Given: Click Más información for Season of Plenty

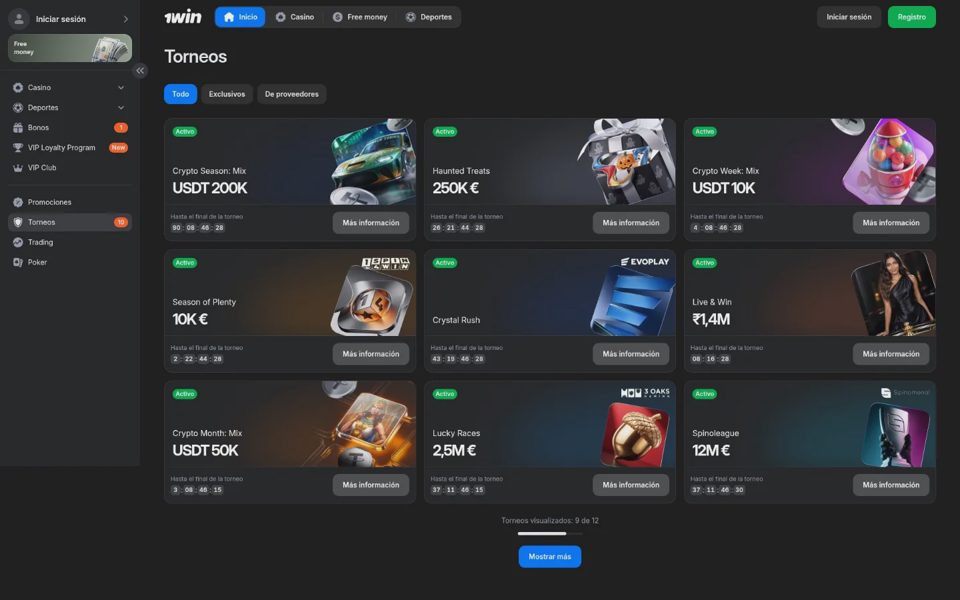Looking at the screenshot, I should point(371,354).
